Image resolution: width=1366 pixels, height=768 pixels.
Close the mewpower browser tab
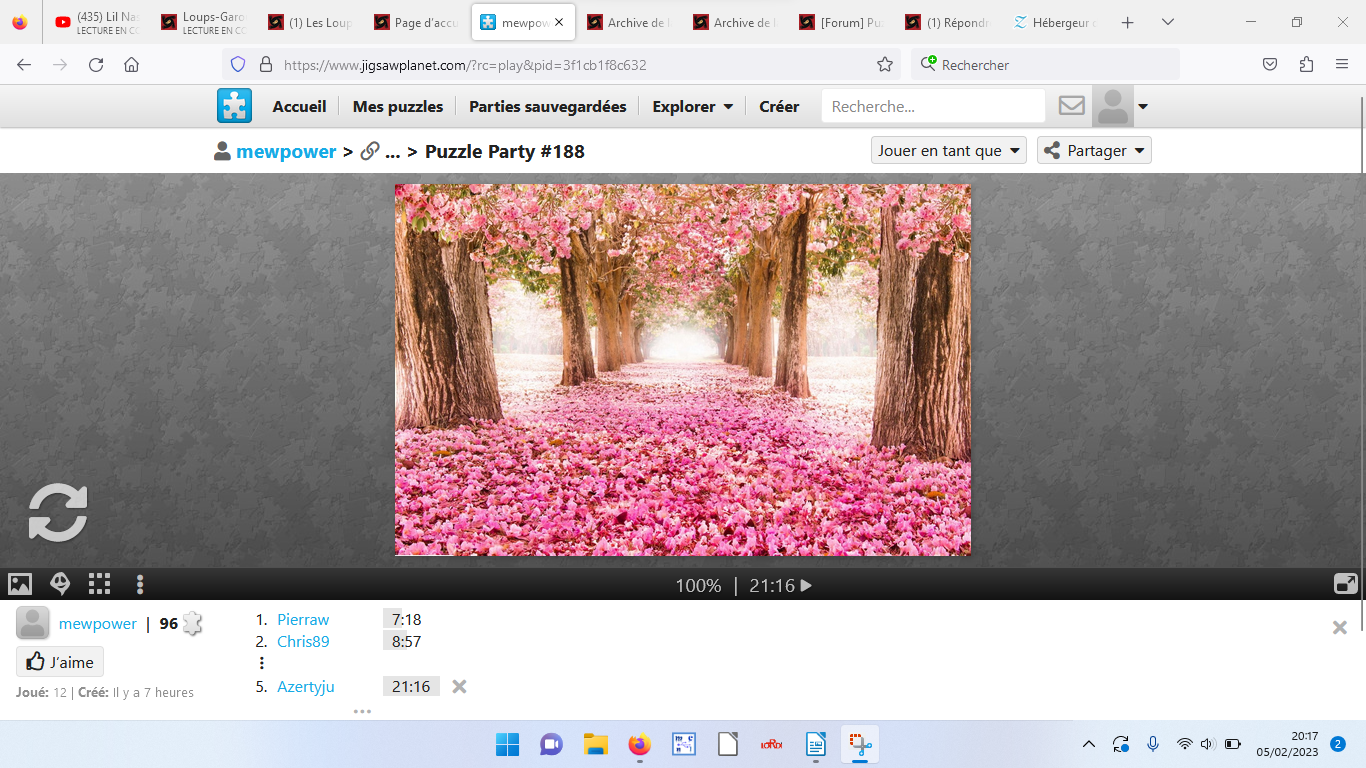tap(559, 22)
